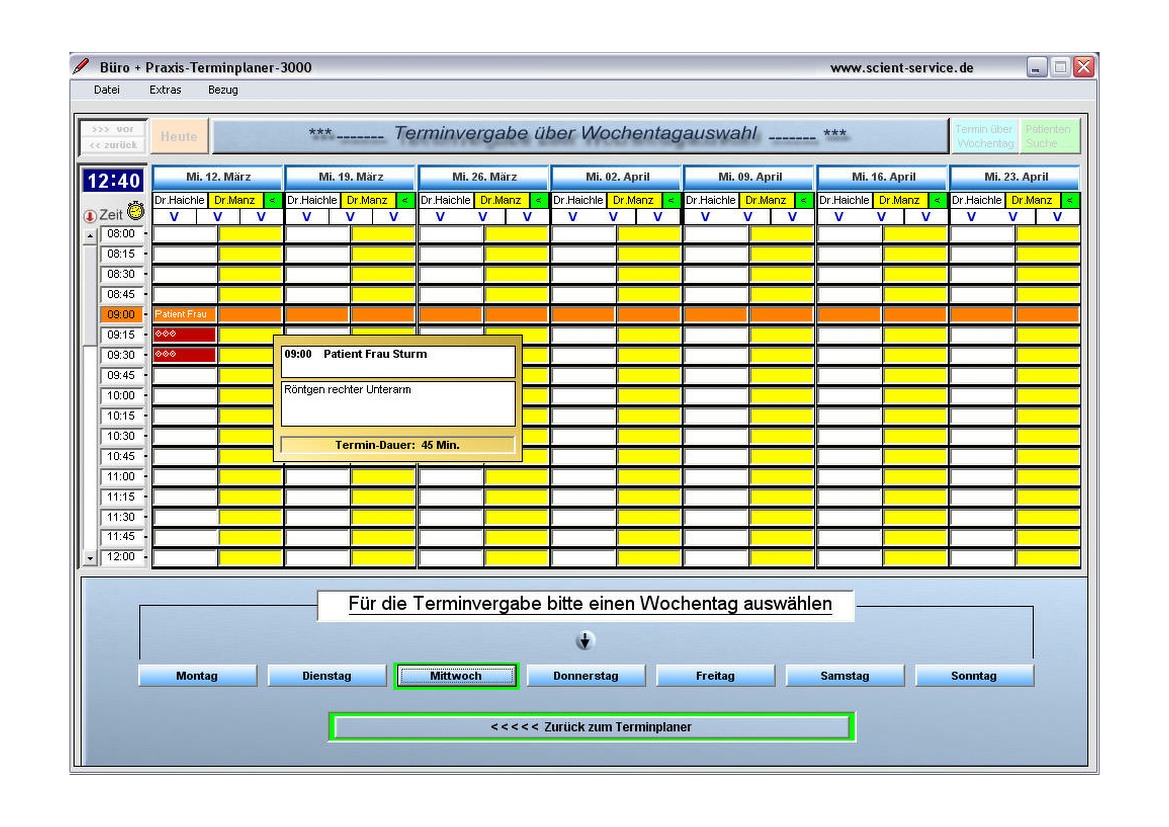Image resolution: width=1169 pixels, height=827 pixels.
Task: Click the red down-arrow icon left of Zeit
Action: pyautogui.click(x=89, y=214)
